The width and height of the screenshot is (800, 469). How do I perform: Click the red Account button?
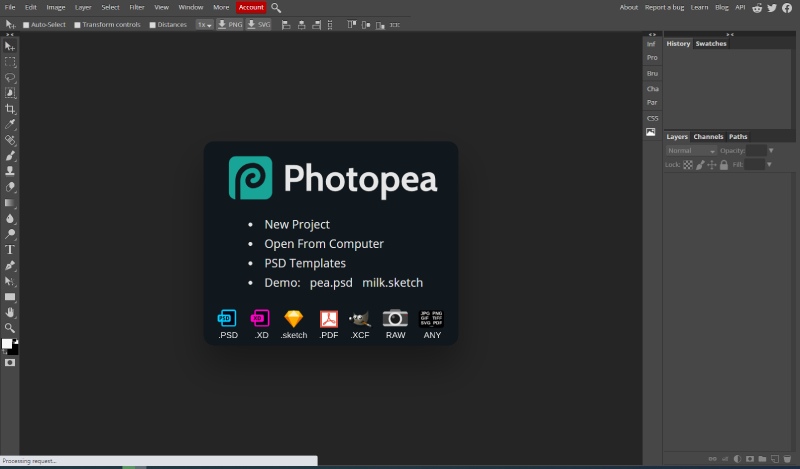251,8
